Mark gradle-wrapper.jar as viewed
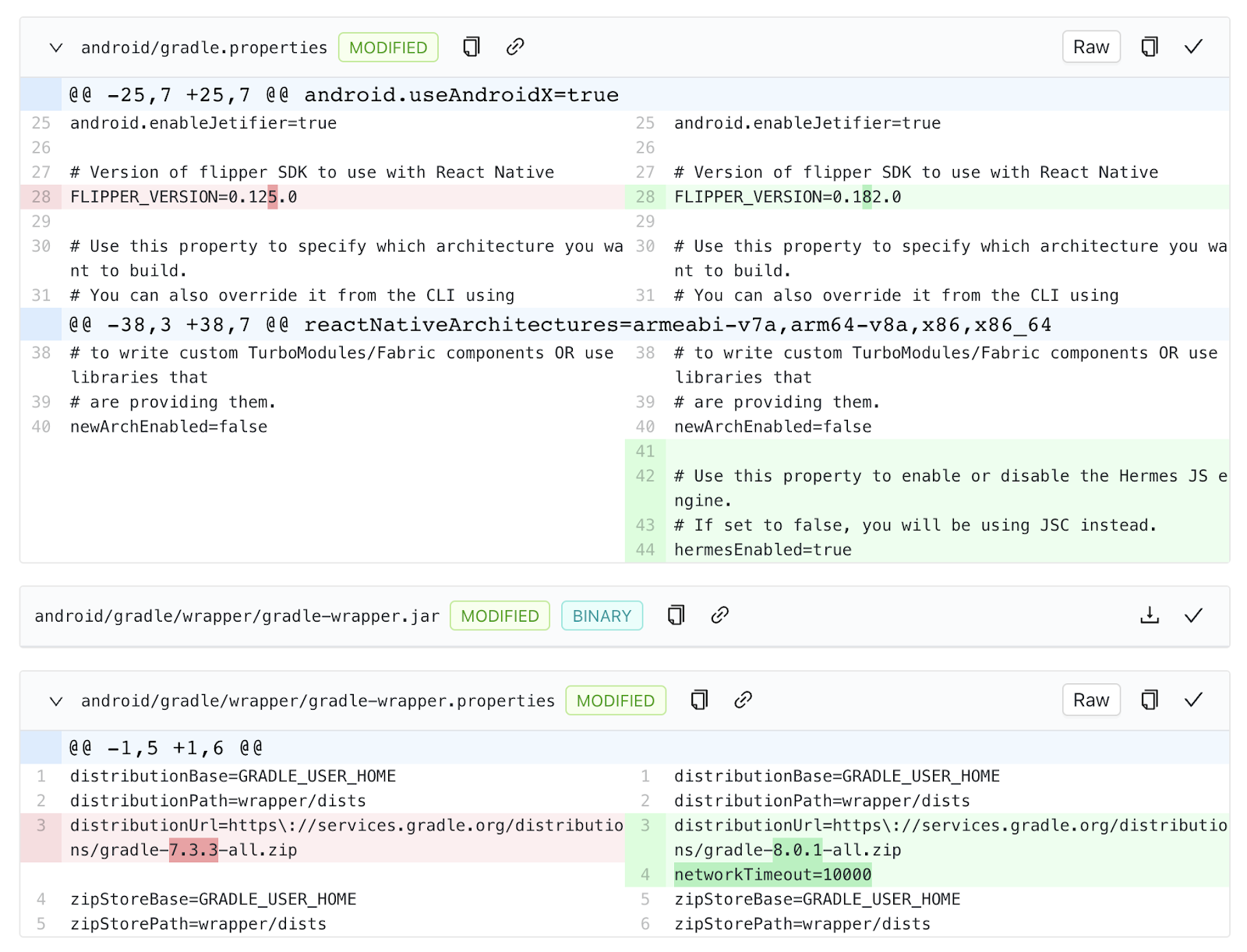The width and height of the screenshot is (1247, 952). tap(1193, 615)
